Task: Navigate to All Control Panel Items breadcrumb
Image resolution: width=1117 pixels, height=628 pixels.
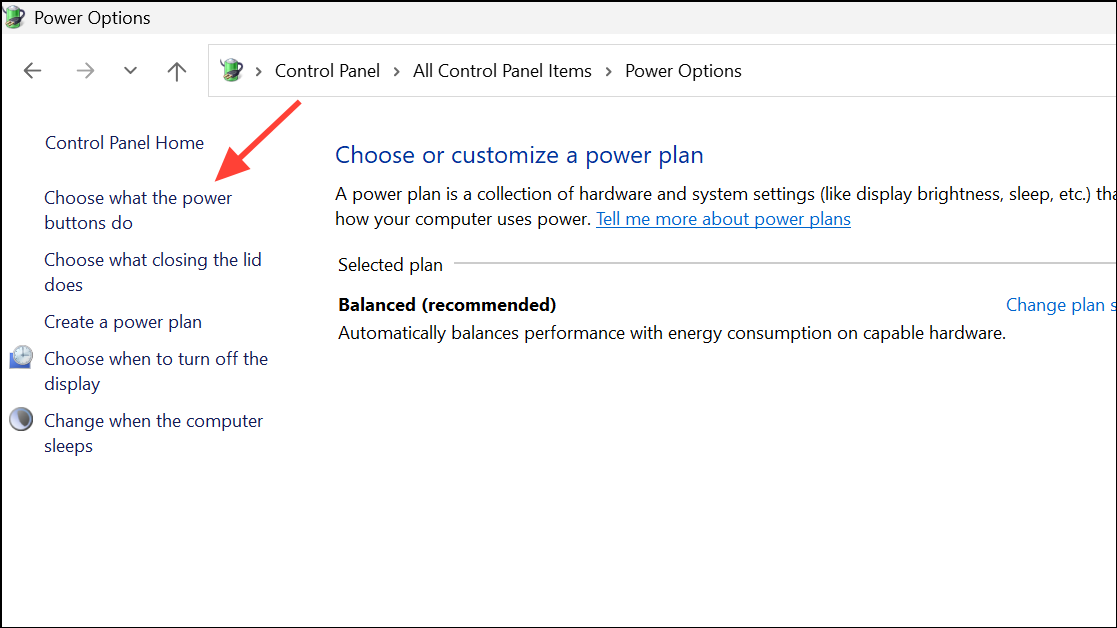Action: 502,71
